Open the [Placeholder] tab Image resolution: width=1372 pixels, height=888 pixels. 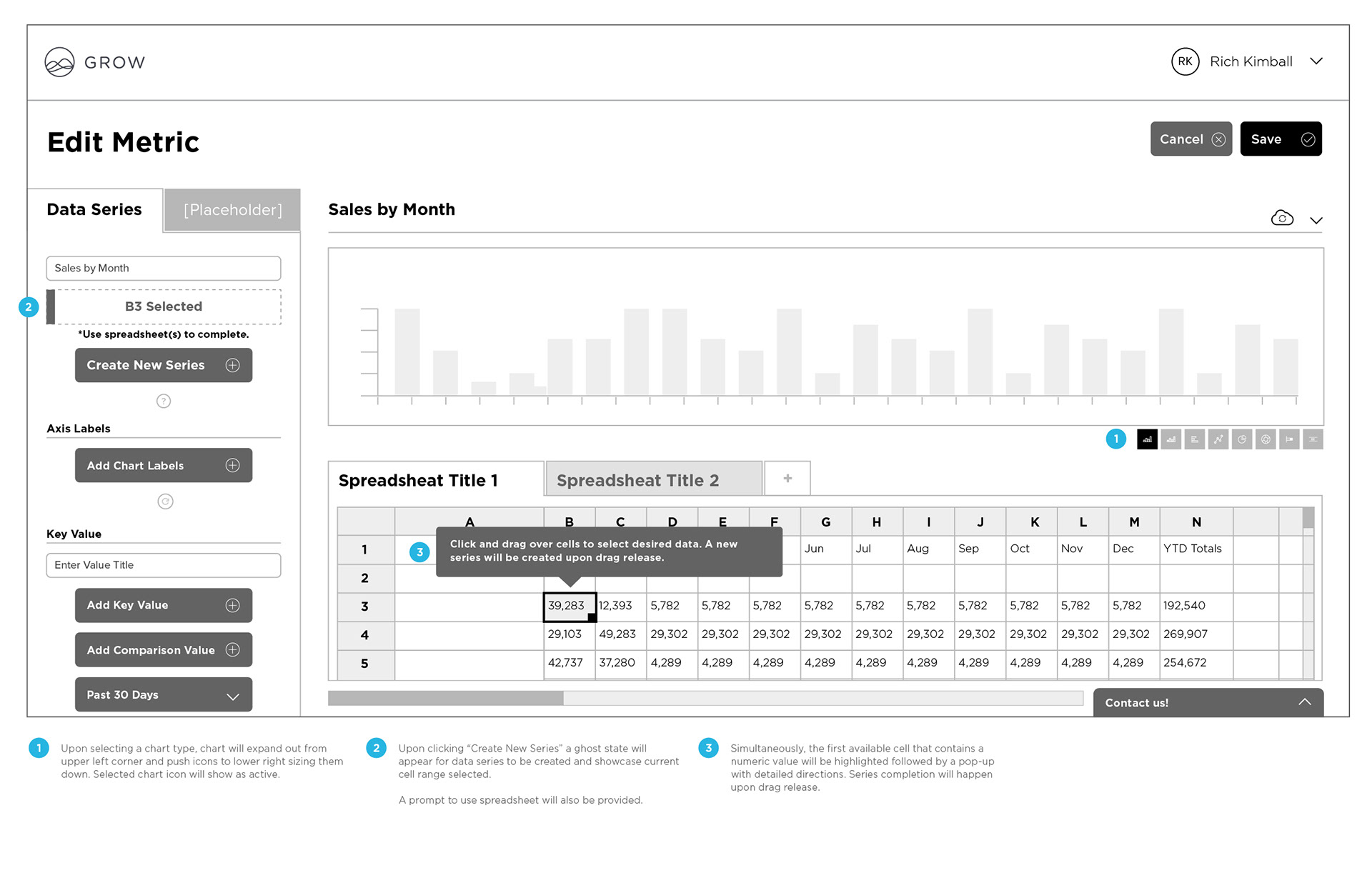pos(232,210)
